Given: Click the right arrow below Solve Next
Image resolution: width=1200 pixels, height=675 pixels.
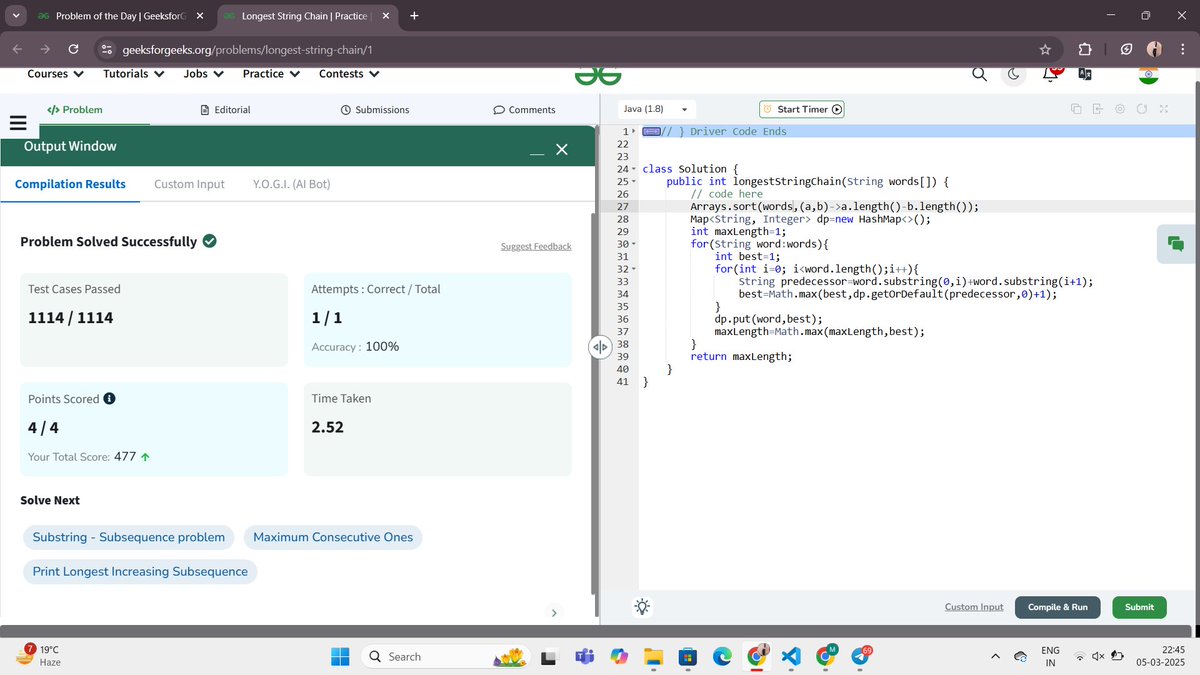Looking at the screenshot, I should tap(553, 612).
